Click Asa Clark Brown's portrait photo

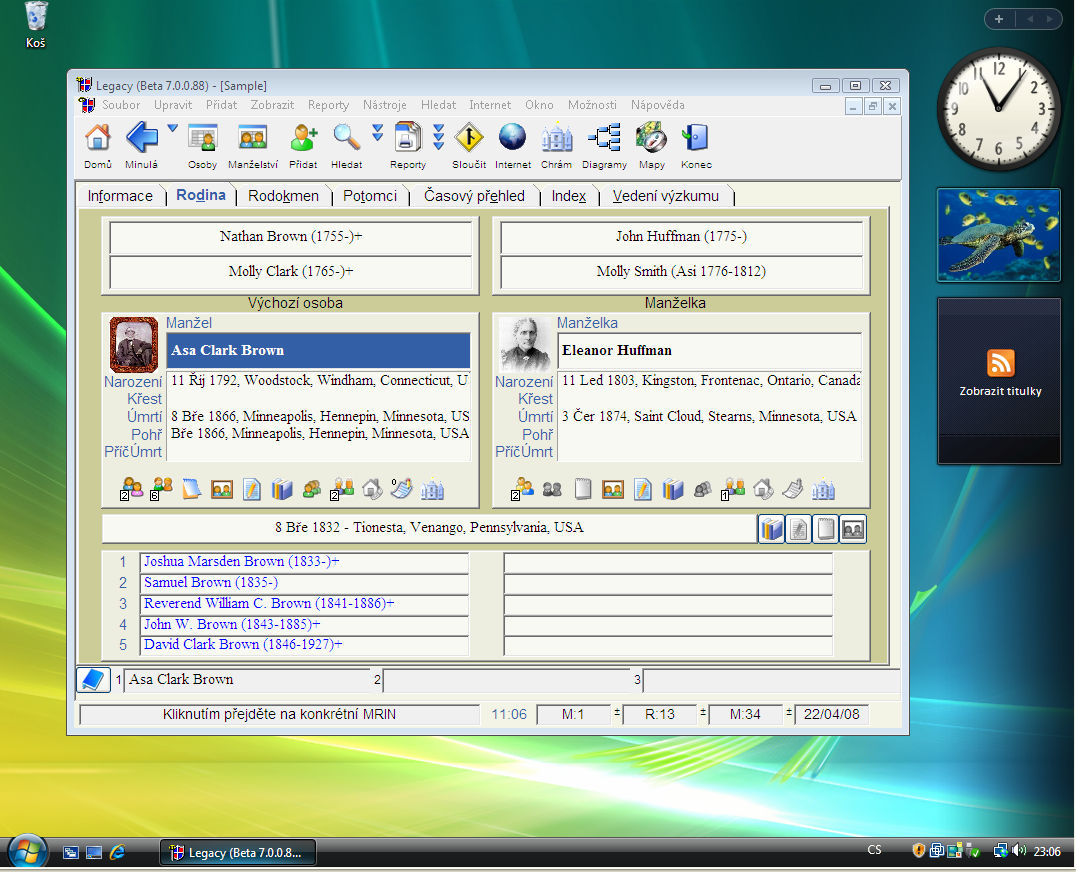(134, 344)
